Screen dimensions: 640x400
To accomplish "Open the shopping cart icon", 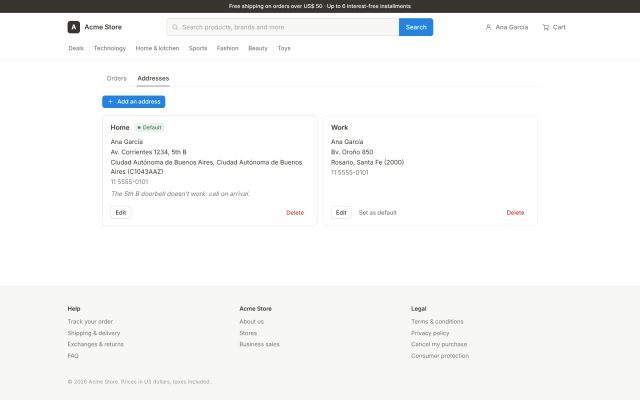I will coord(546,27).
